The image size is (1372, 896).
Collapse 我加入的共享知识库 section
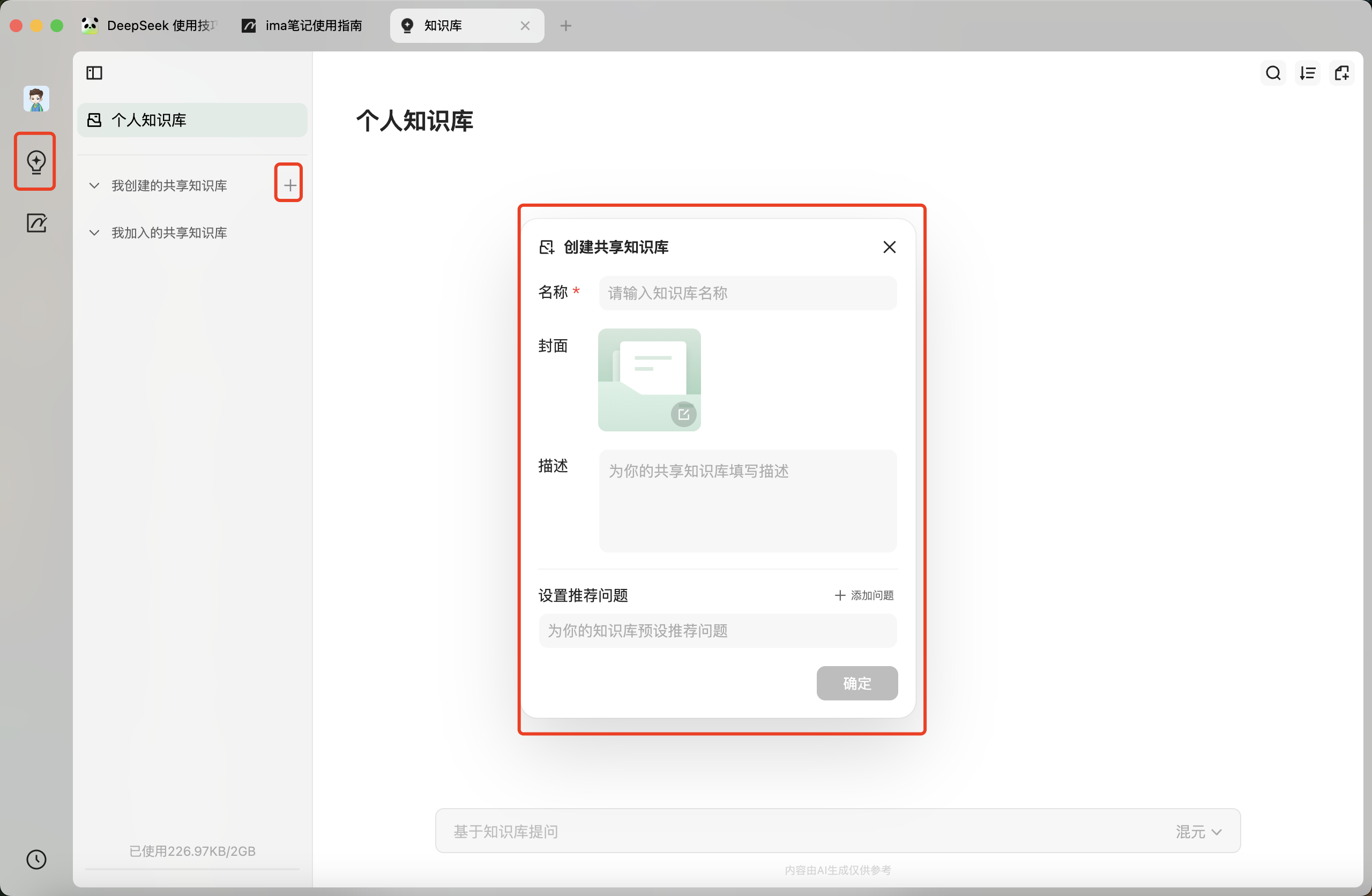click(x=94, y=233)
